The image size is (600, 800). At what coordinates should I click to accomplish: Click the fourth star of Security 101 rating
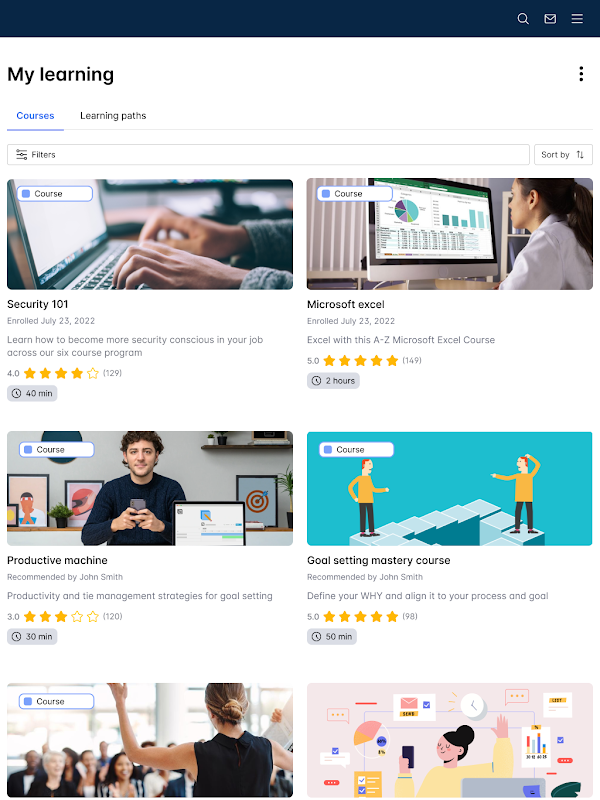77,373
